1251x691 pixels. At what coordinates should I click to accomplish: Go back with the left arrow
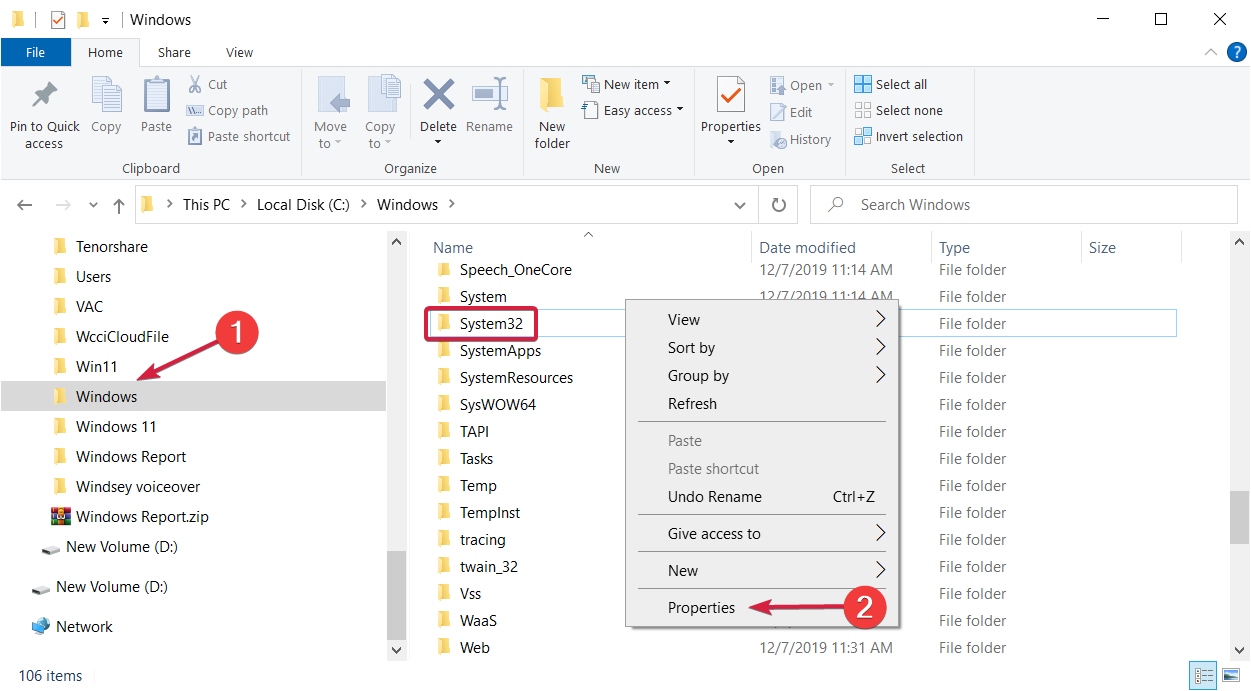25,205
